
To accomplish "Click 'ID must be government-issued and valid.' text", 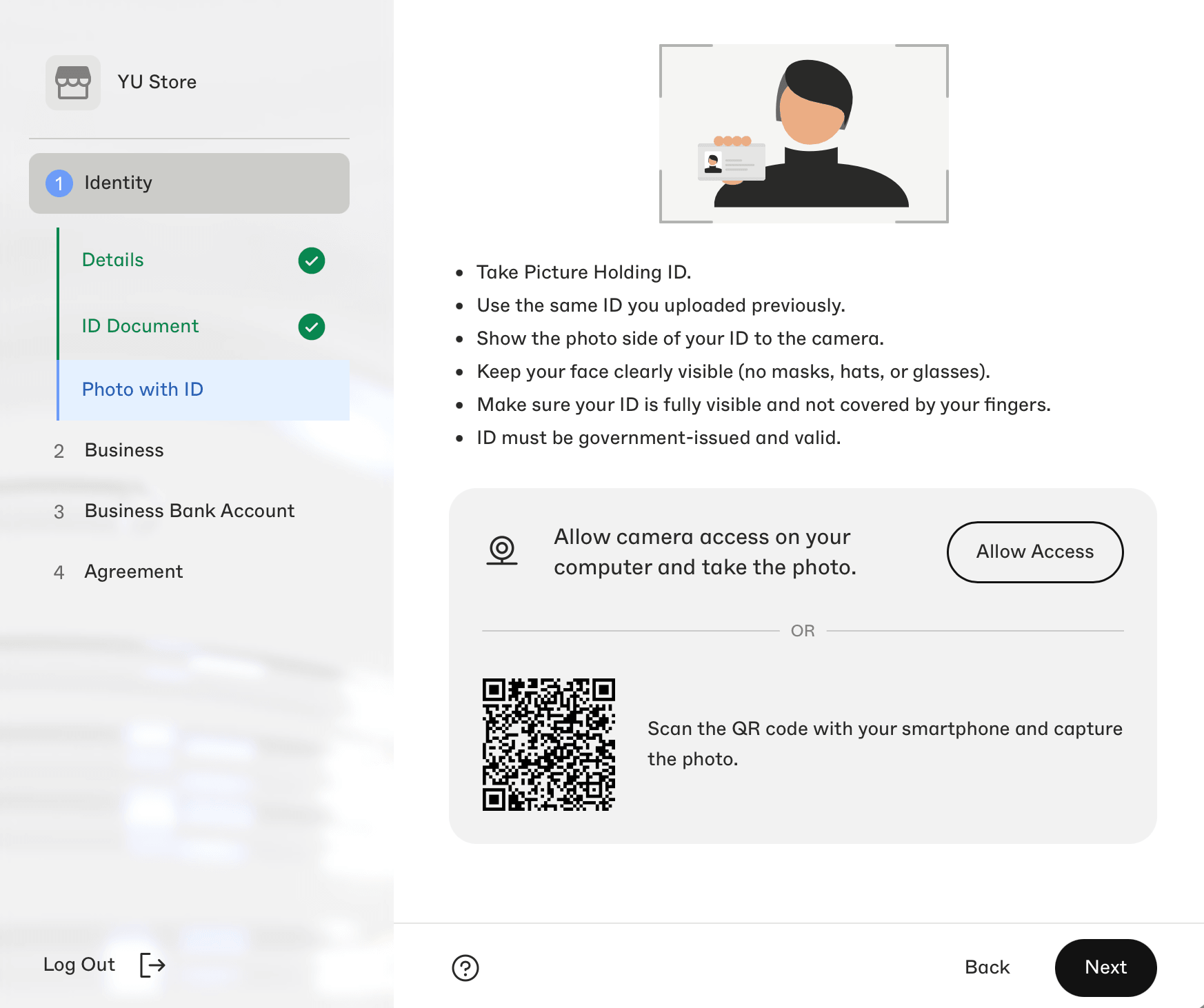I will (x=659, y=438).
